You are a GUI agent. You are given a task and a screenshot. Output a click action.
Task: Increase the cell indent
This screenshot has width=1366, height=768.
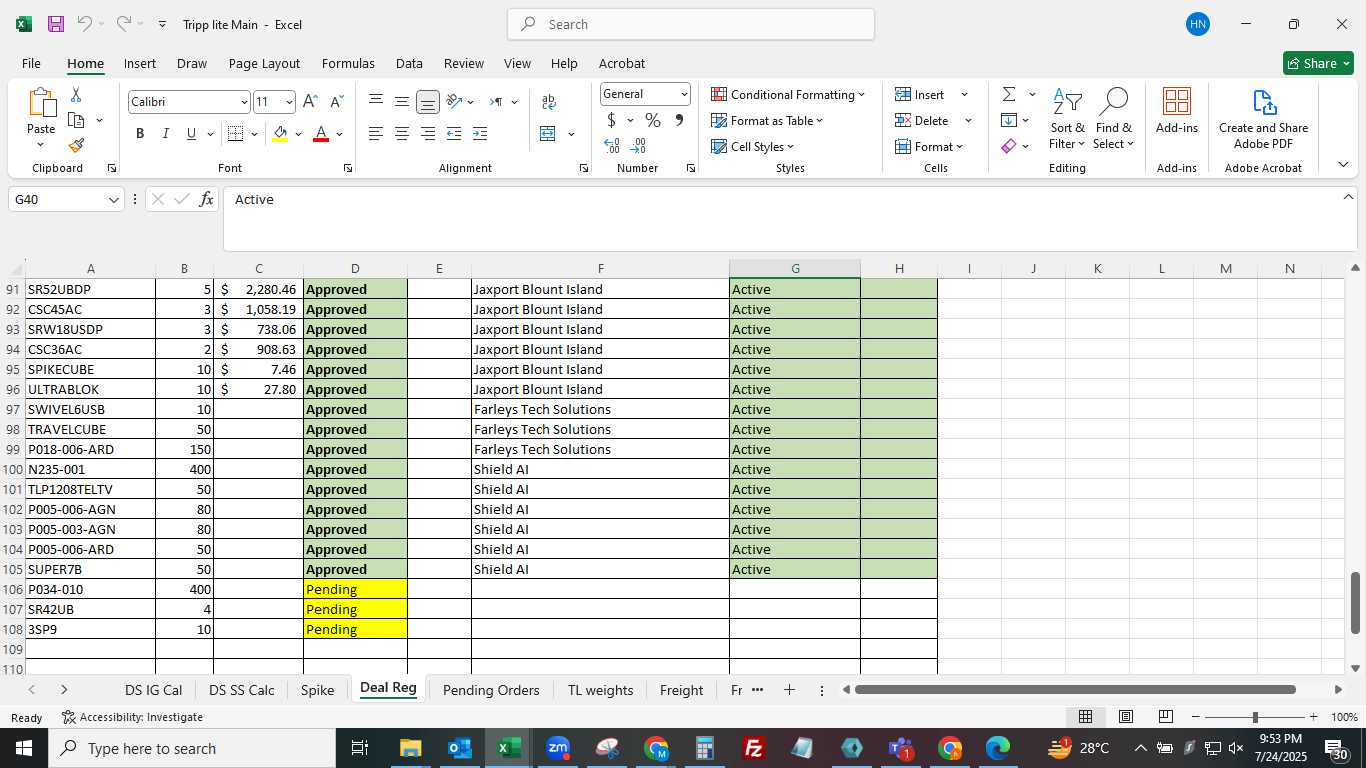click(x=480, y=133)
